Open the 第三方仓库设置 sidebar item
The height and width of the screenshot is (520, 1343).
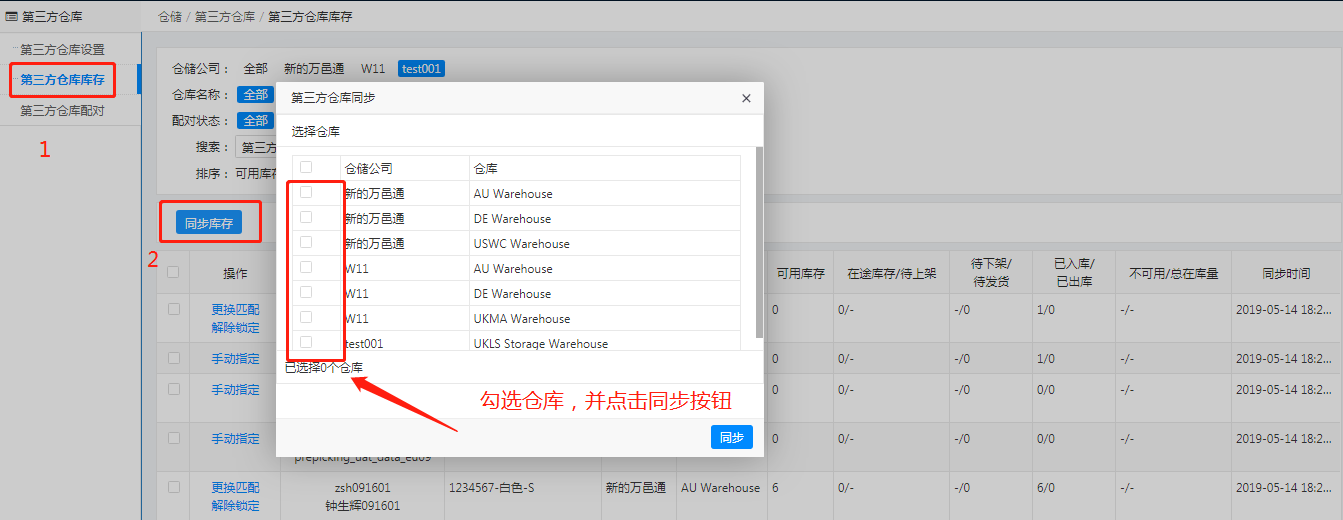point(62,50)
